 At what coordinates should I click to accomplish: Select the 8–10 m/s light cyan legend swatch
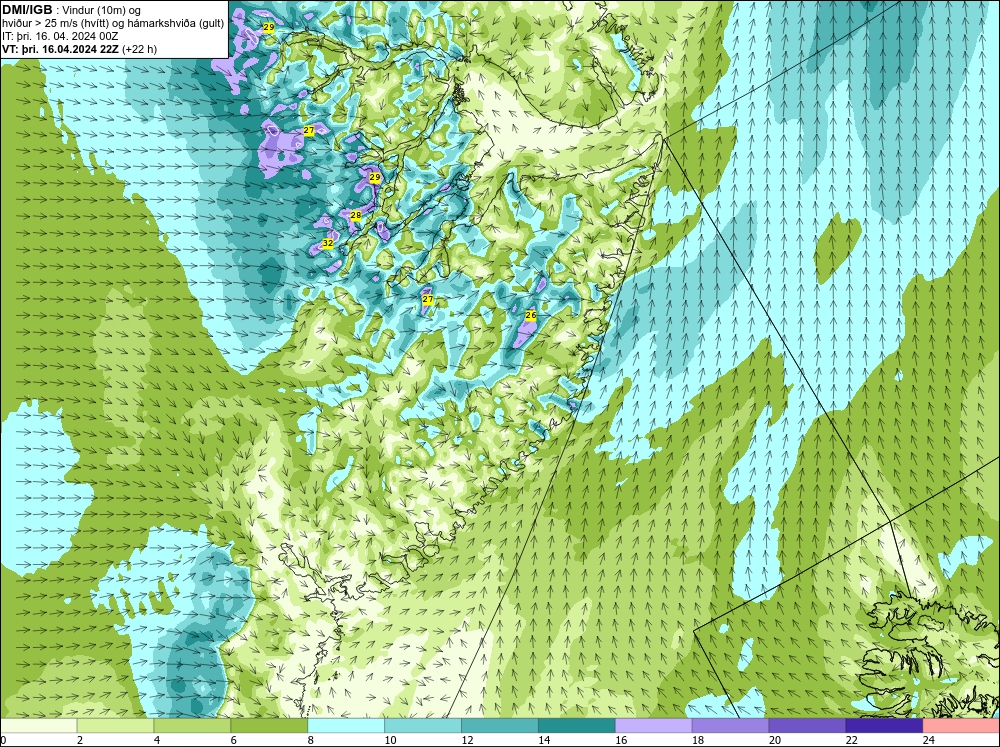(x=346, y=725)
